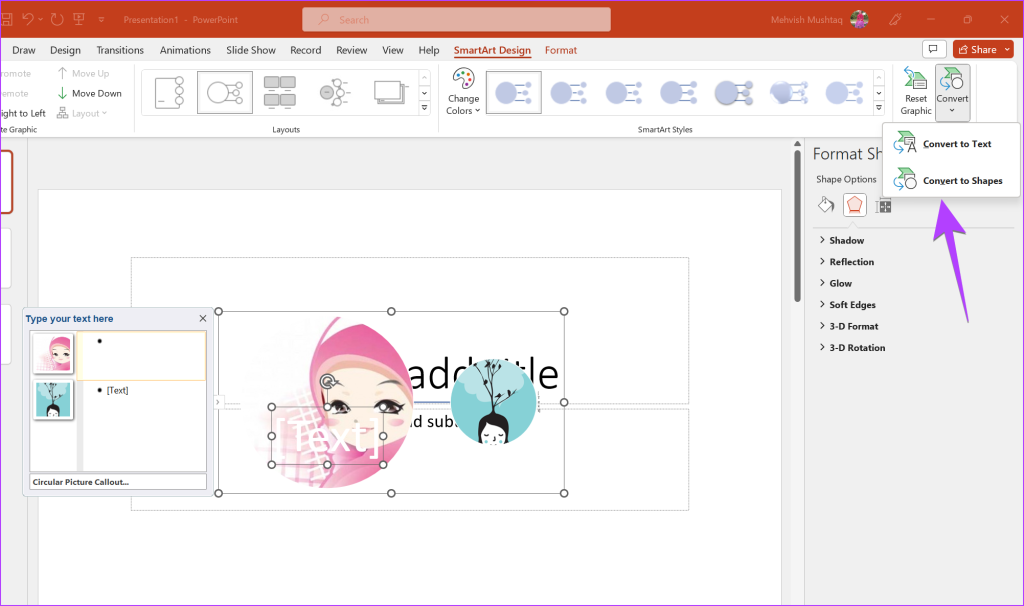Collapse text pane using side arrow handle

217,402
